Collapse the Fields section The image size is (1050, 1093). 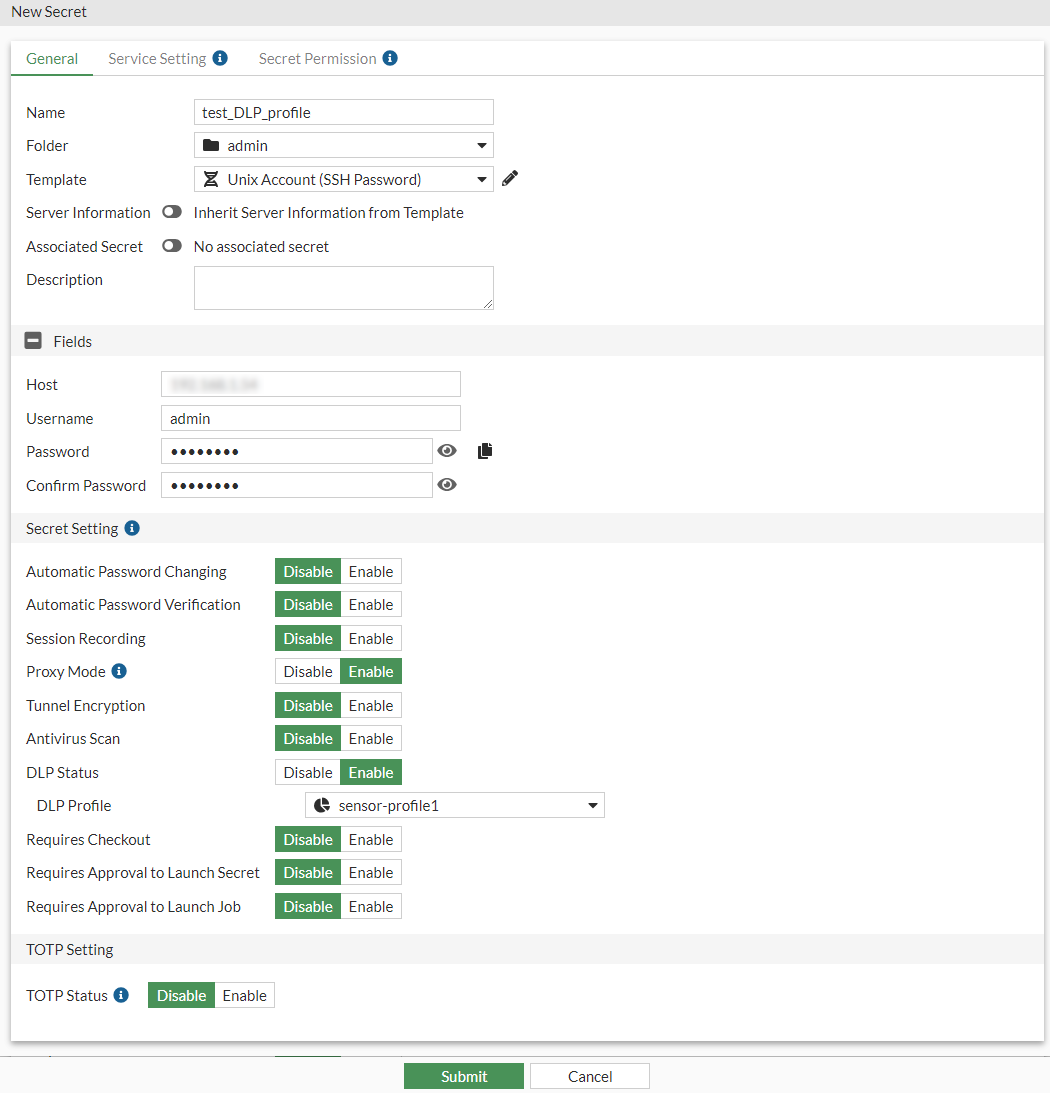30,340
